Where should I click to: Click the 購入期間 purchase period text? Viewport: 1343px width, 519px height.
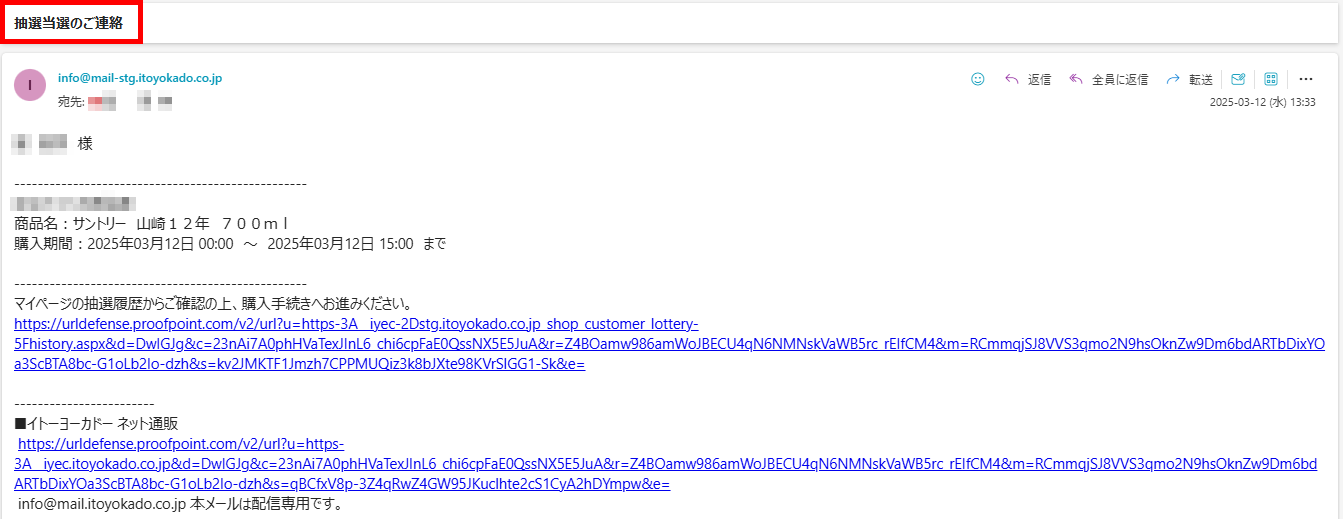(230, 243)
